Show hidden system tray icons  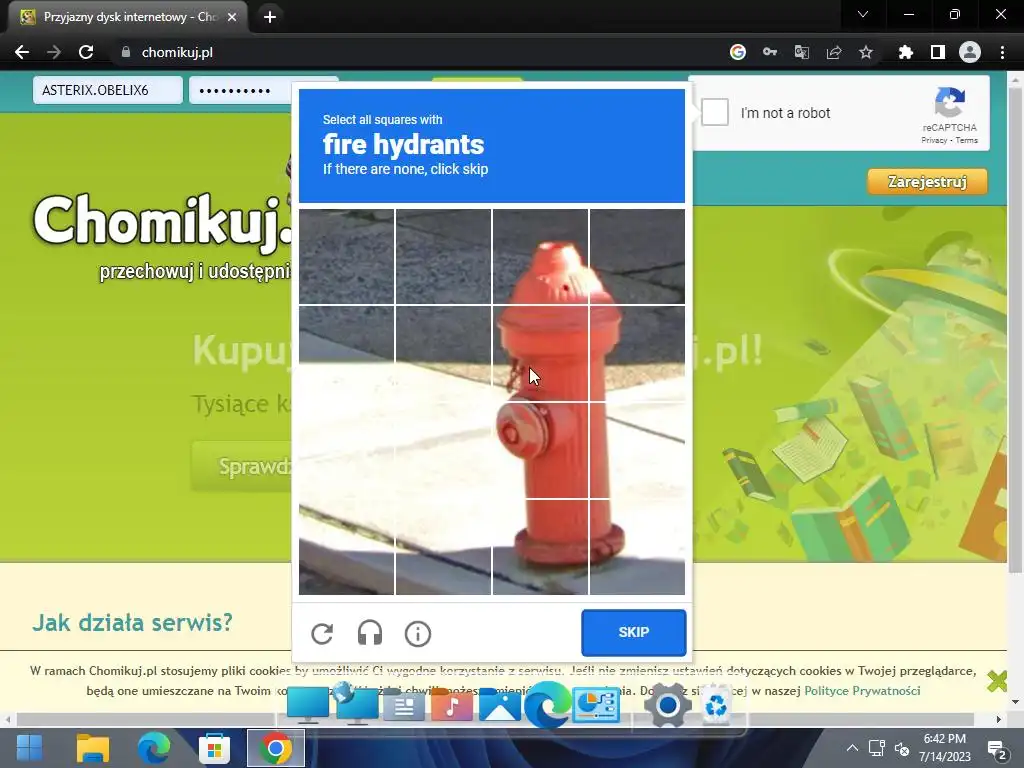pos(852,748)
